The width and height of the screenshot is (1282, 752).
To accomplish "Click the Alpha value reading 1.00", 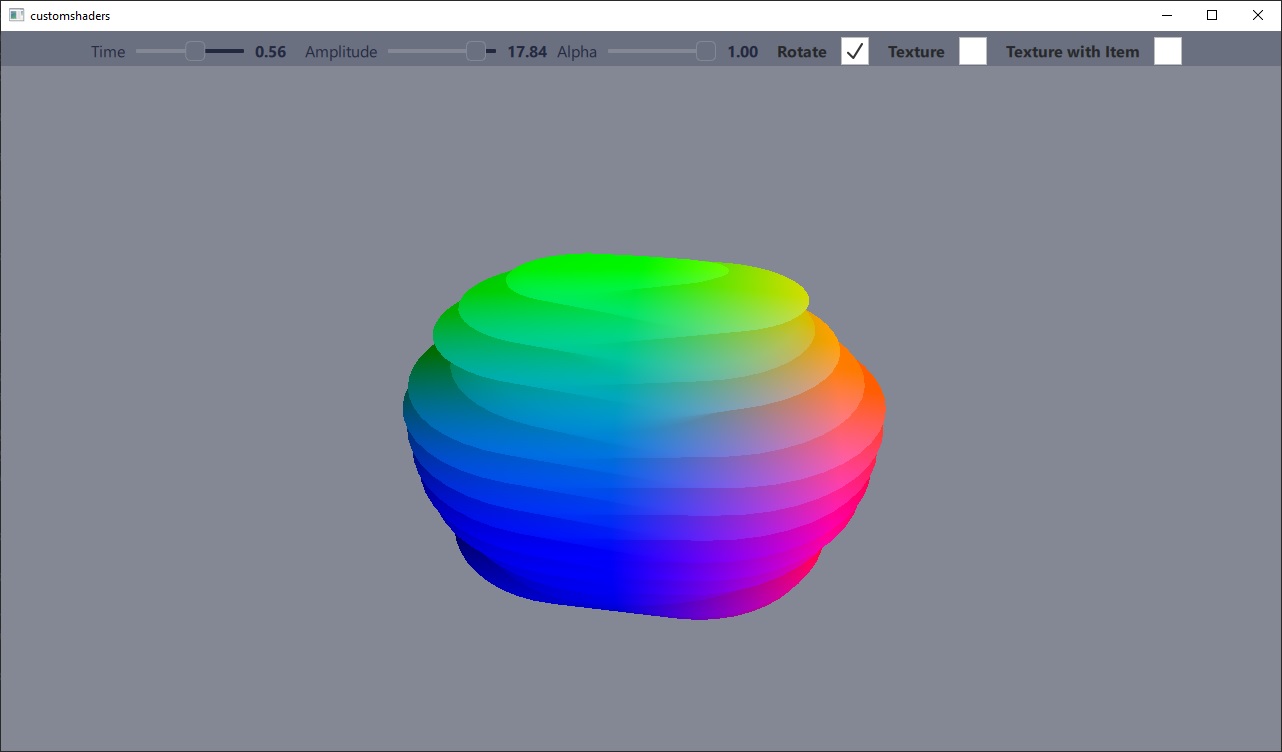I will pos(742,51).
